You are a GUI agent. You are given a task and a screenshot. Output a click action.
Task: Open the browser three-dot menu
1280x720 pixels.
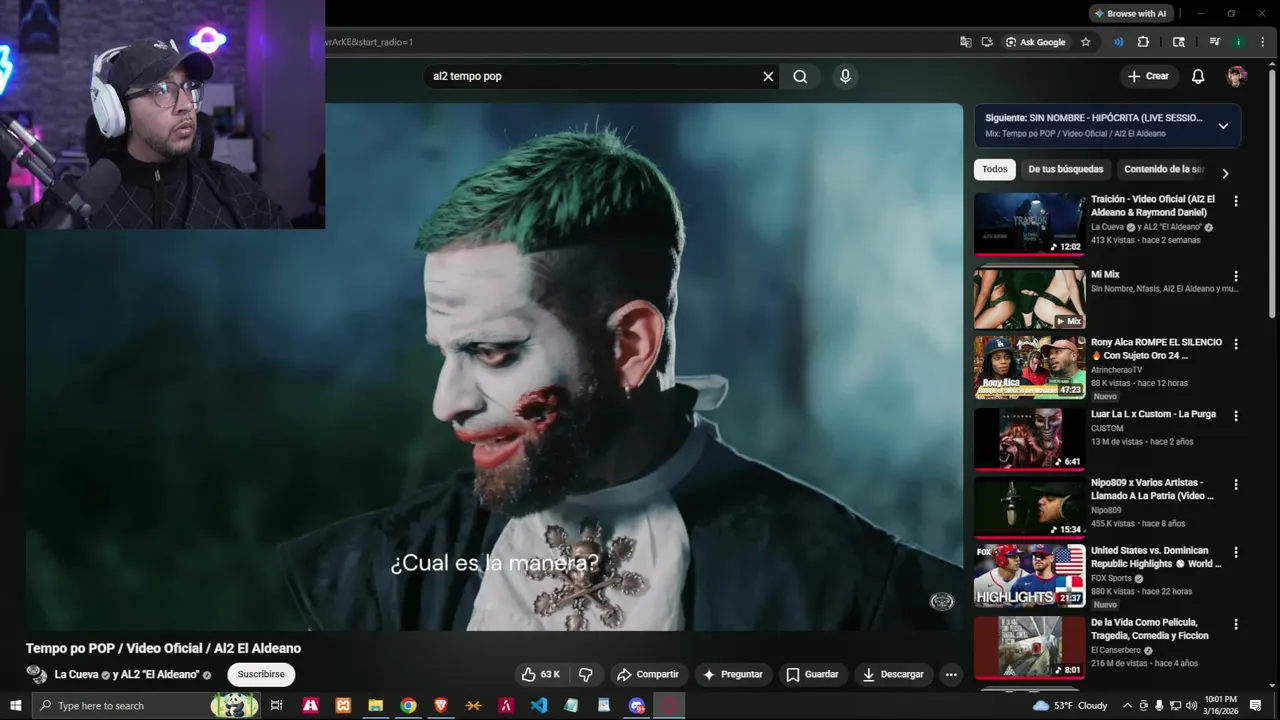(1262, 42)
